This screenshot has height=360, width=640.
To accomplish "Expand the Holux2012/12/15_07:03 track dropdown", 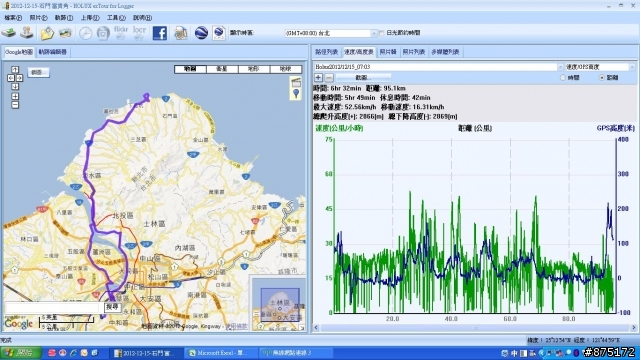I will [x=561, y=67].
